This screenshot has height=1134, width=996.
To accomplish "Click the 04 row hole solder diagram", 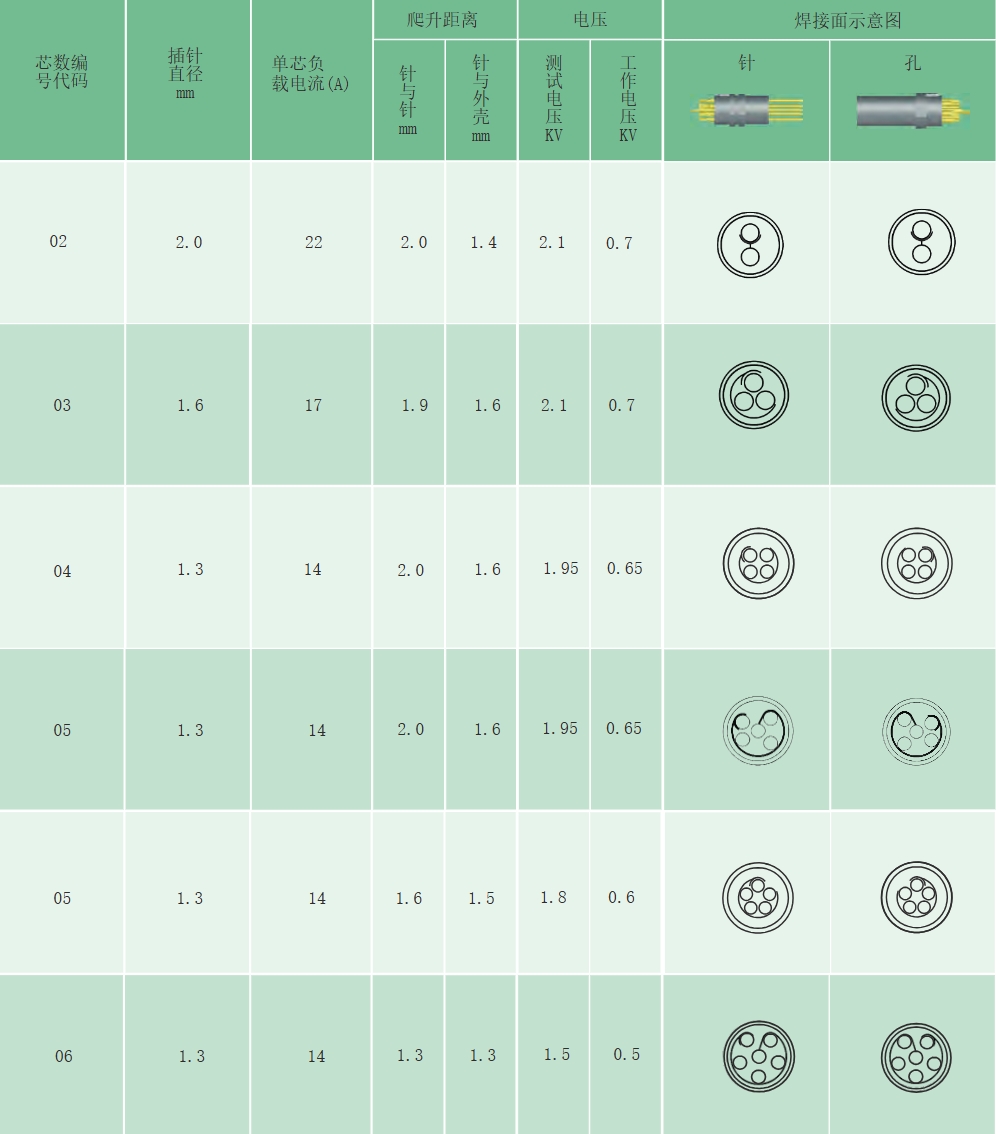I will pos(916,563).
